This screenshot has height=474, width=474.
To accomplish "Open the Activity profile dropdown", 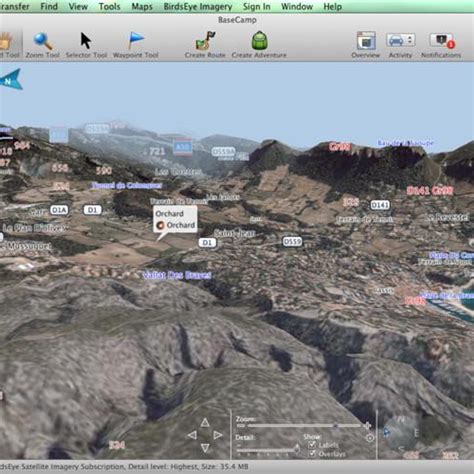I will tap(401, 40).
